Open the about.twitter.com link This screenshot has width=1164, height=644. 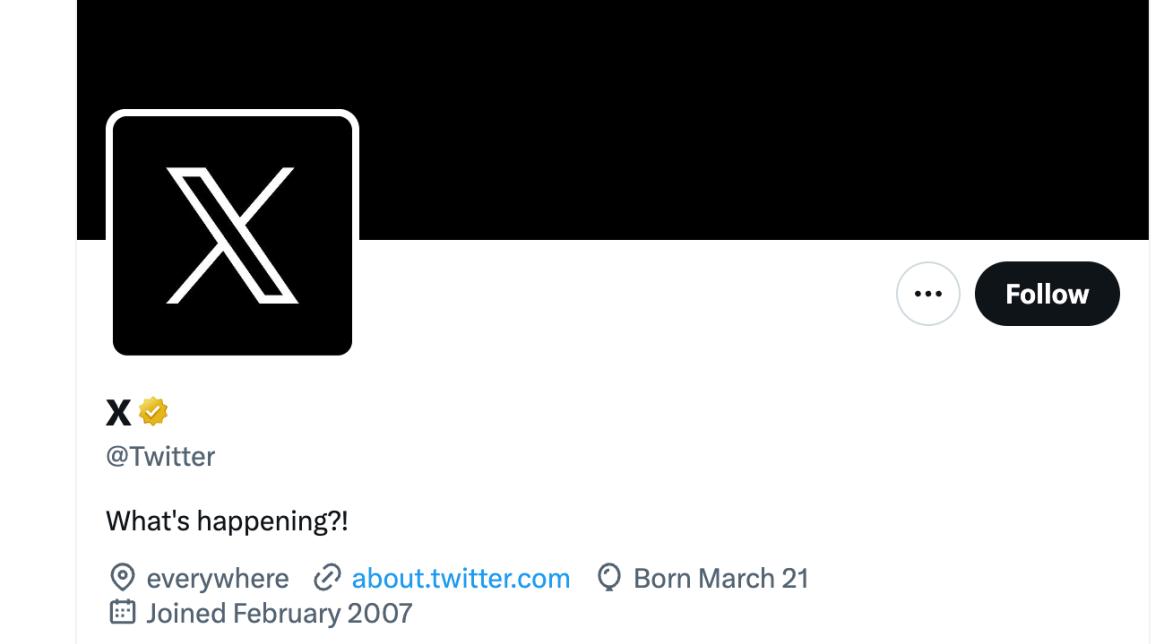point(460,578)
